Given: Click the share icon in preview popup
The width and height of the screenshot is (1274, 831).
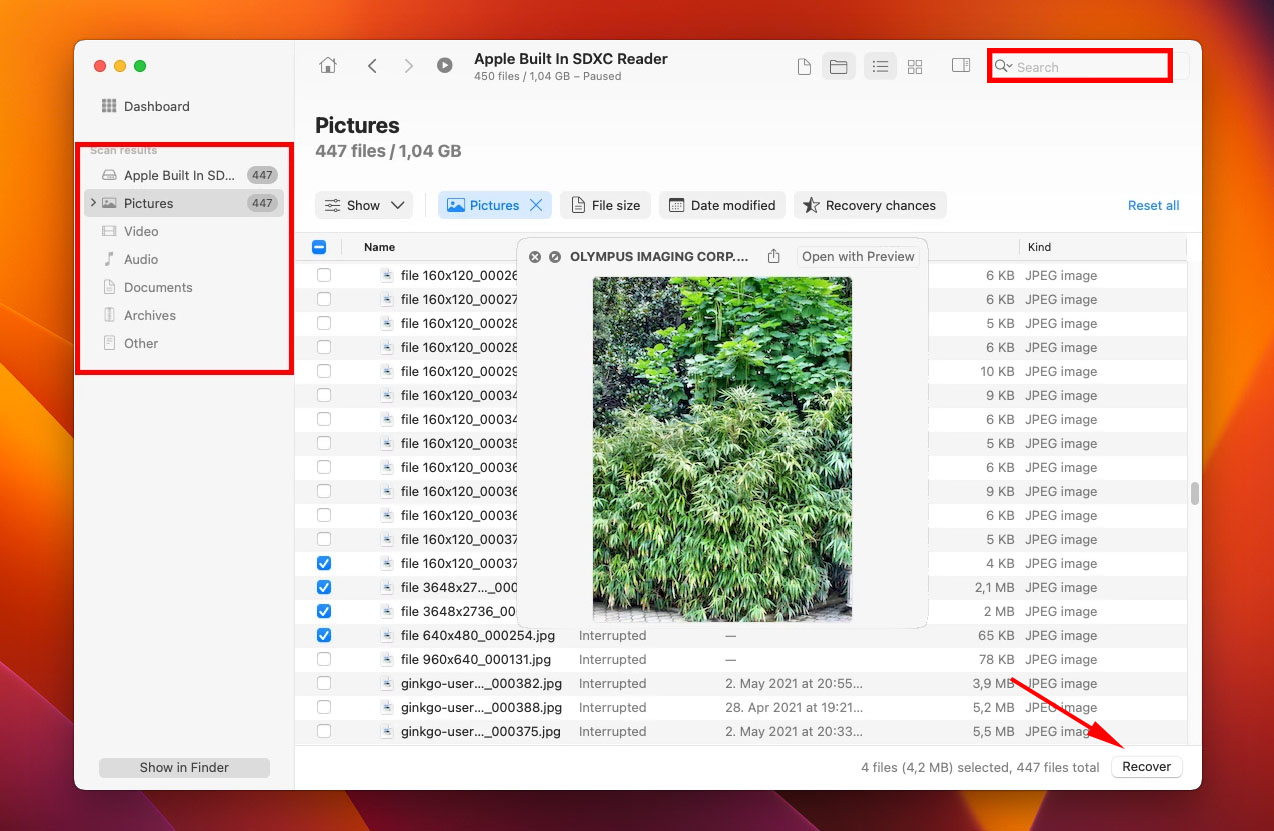Looking at the screenshot, I should 774,257.
